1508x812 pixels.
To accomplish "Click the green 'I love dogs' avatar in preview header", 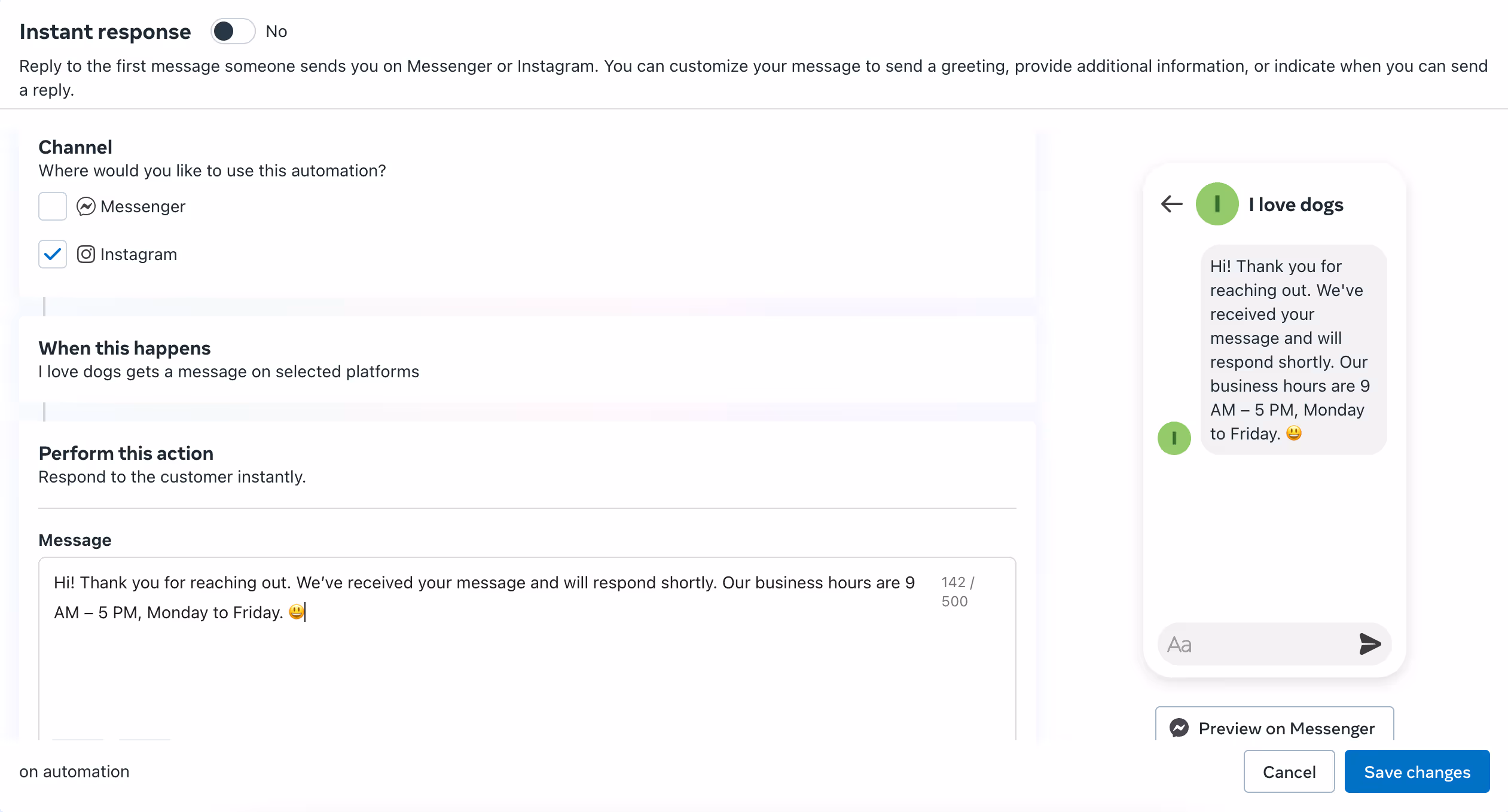I will tap(1217, 204).
